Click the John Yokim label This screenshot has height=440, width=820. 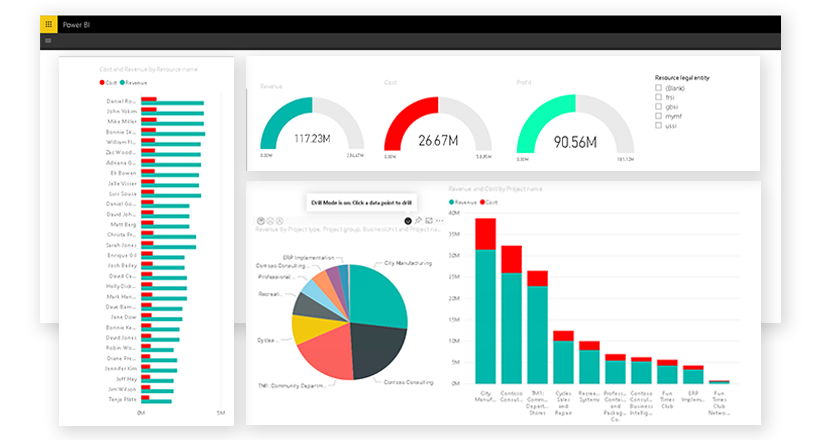tap(122, 111)
